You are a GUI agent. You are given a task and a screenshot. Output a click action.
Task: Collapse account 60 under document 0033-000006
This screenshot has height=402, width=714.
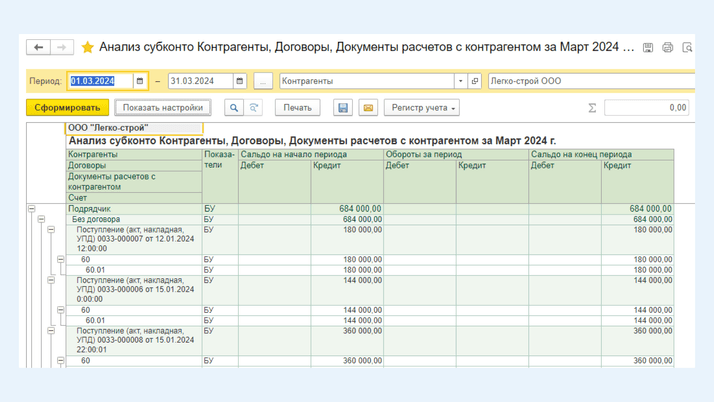(61, 310)
